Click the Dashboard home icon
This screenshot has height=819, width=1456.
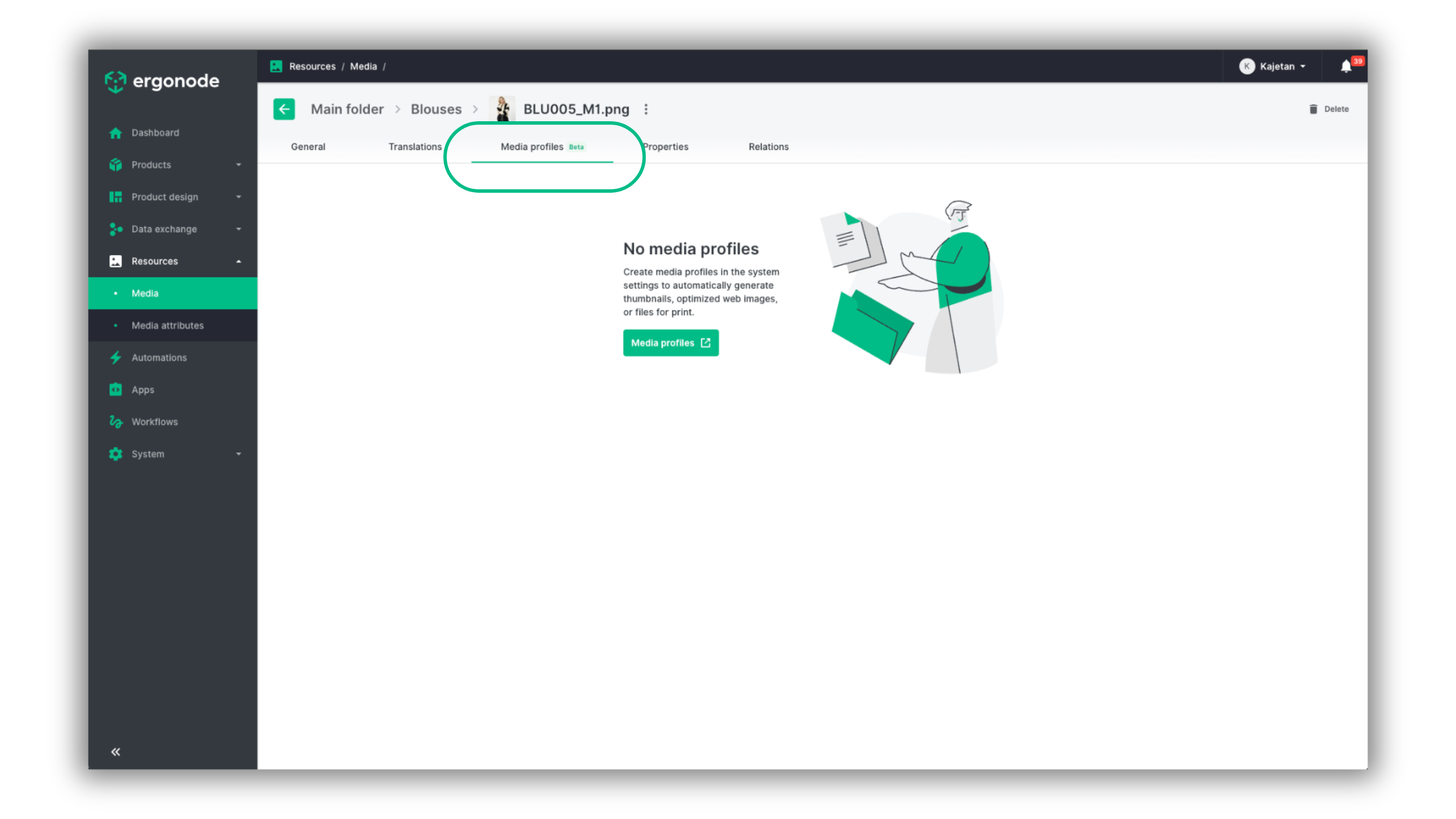(x=116, y=133)
